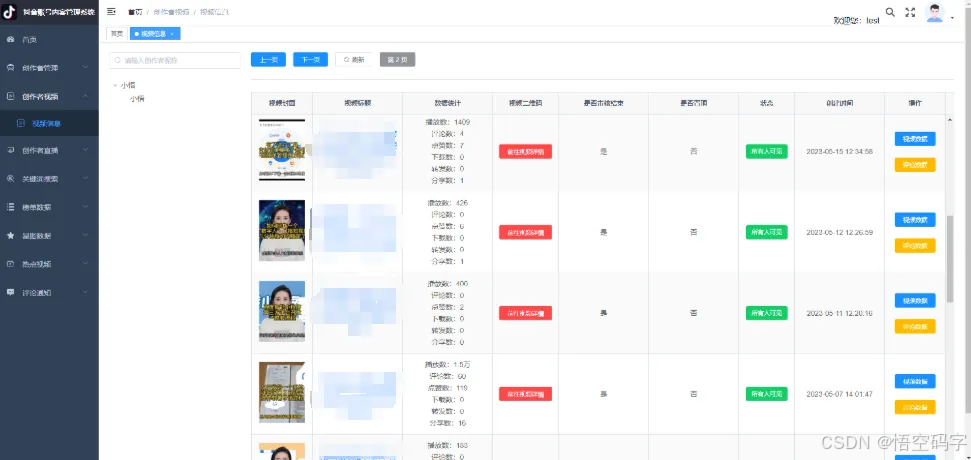The image size is (971, 460).
Task: Expand the 创作者直播 menu chevron
Action: (85, 150)
